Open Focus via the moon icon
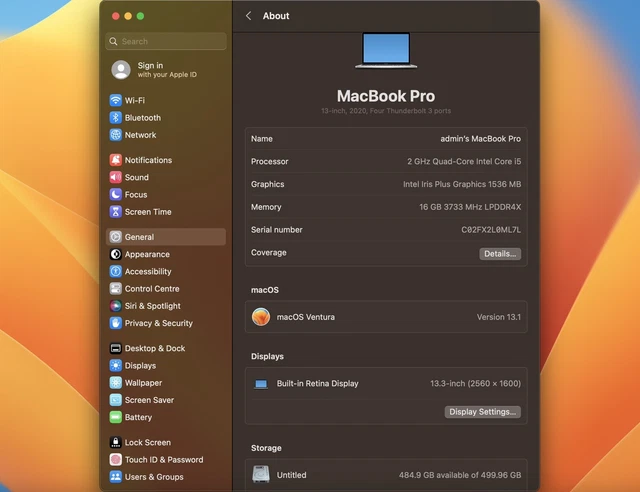Image resolution: width=640 pixels, height=492 pixels. click(x=116, y=195)
